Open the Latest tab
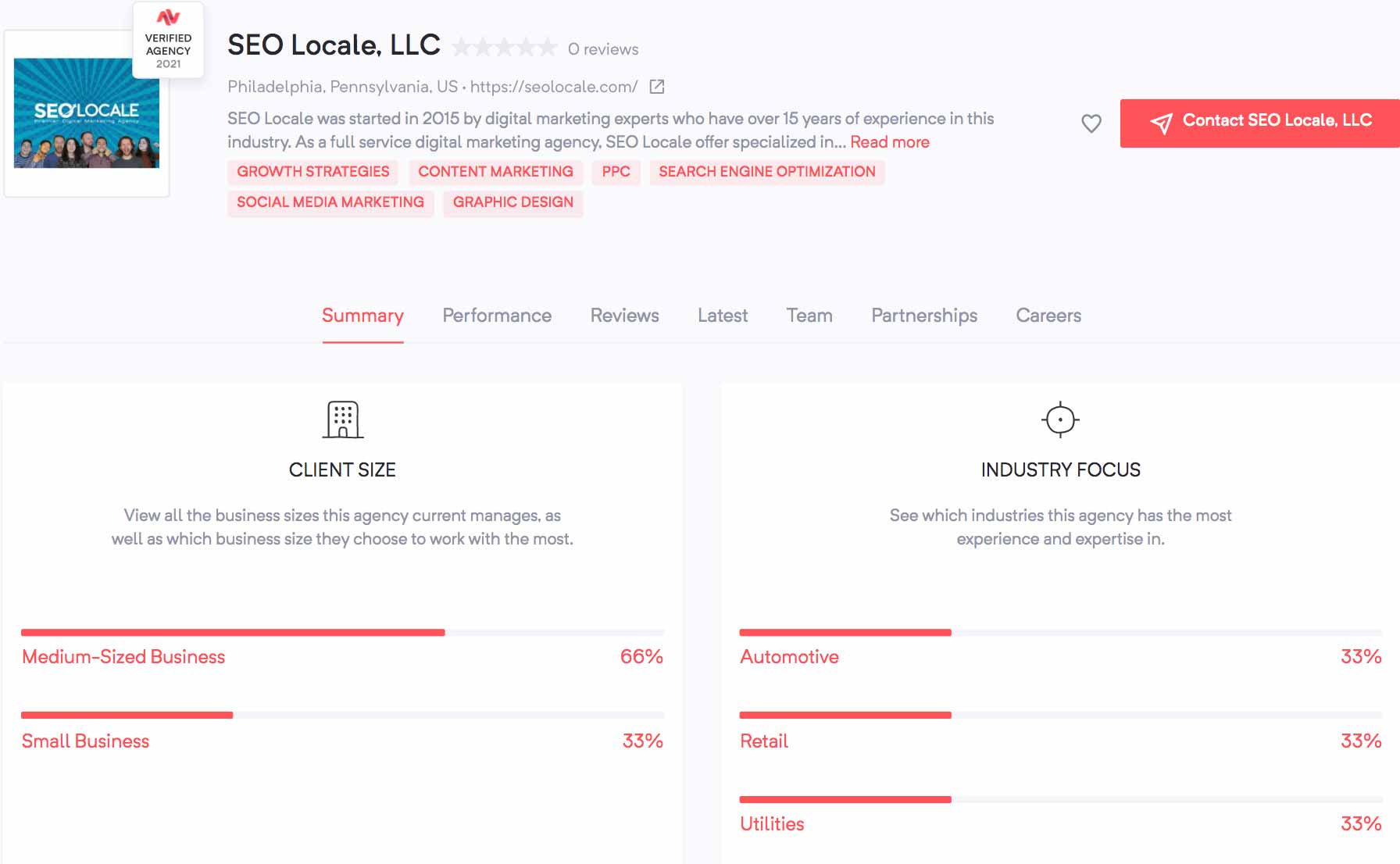This screenshot has height=864, width=1400. 723,316
